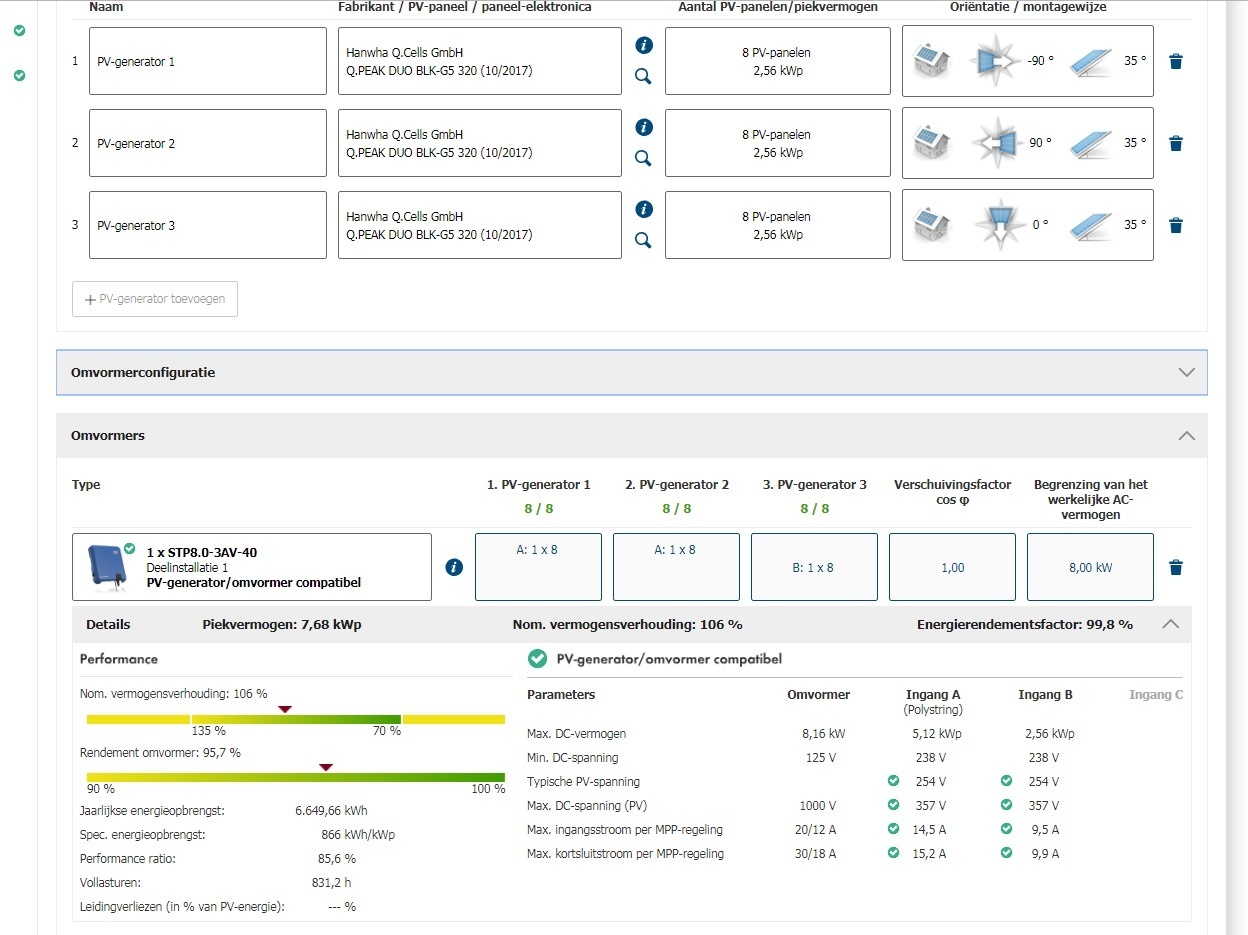Edit PV-generator 2 name field
1248x935 pixels.
coord(207,144)
